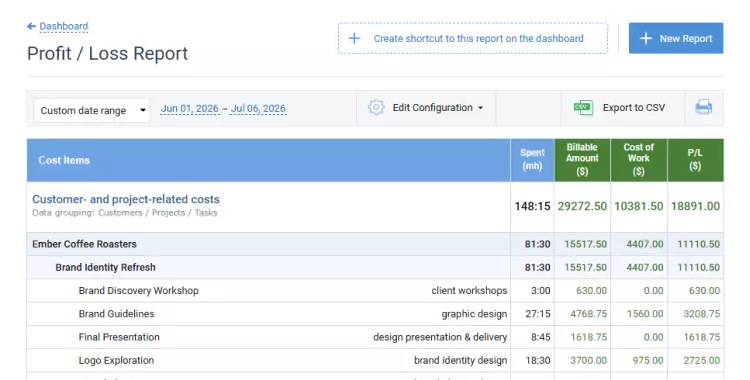
Task: Select the Ember Coffee Roasters customer row
Action: (x=375, y=244)
